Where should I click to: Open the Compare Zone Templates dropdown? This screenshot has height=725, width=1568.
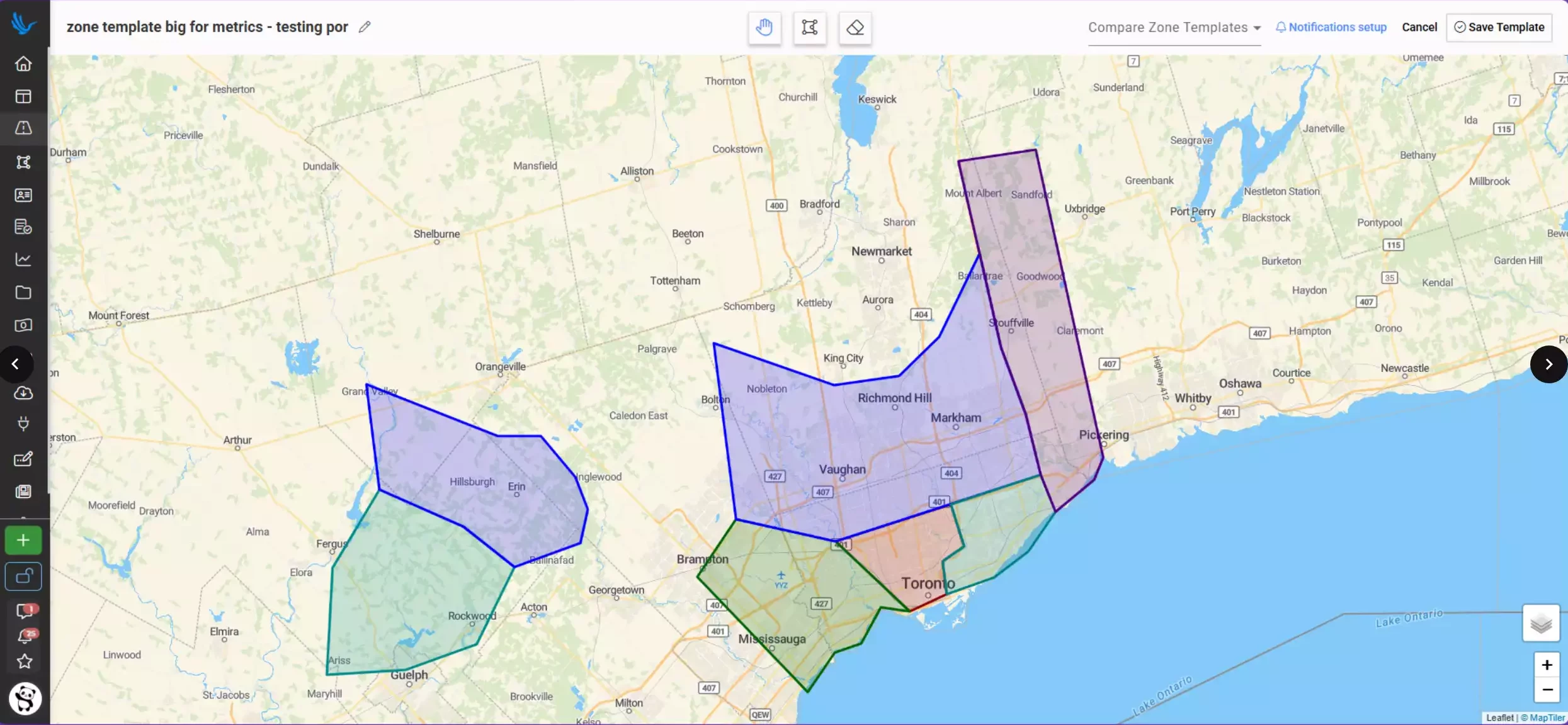pyautogui.click(x=1174, y=28)
